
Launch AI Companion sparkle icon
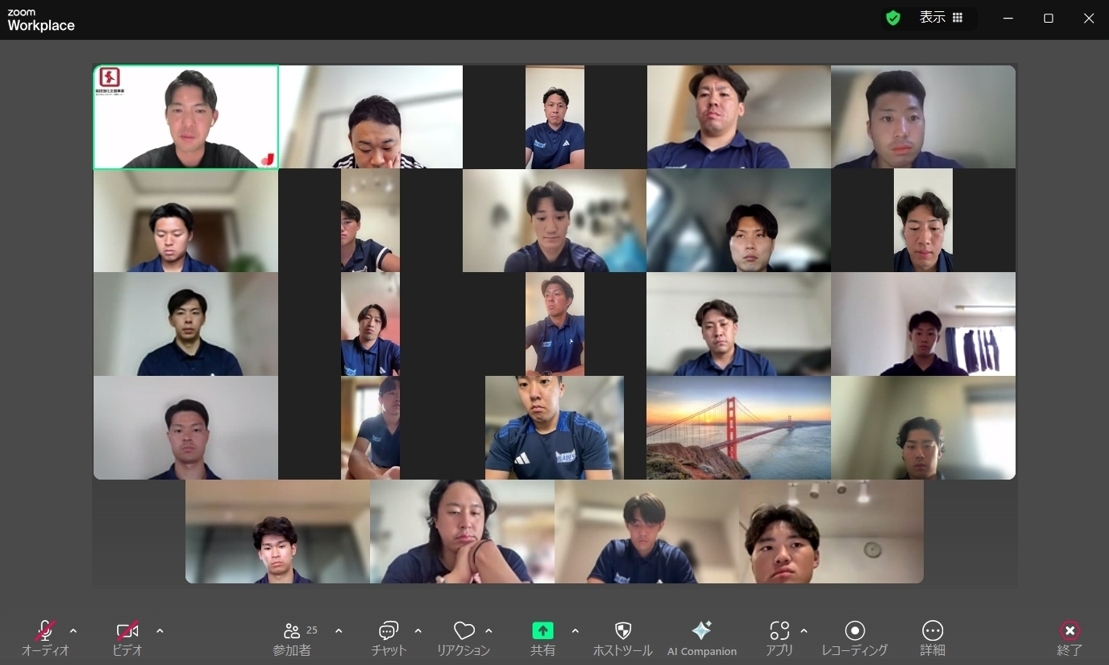coord(702,637)
